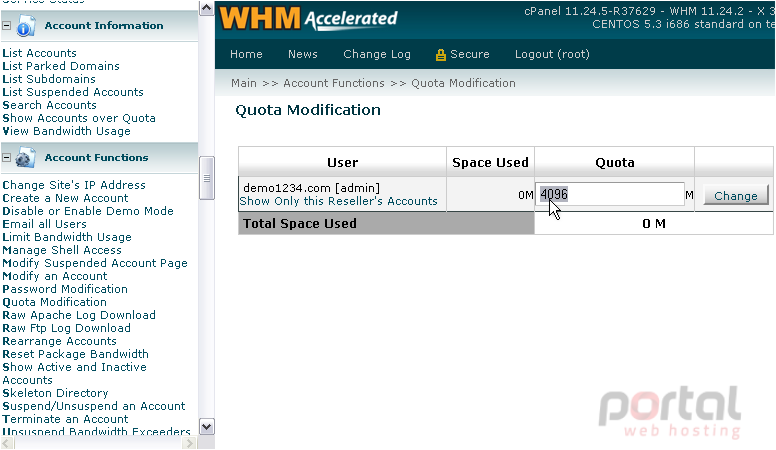776x450 pixels.
Task: Open Create a New Account
Action: (x=65, y=198)
